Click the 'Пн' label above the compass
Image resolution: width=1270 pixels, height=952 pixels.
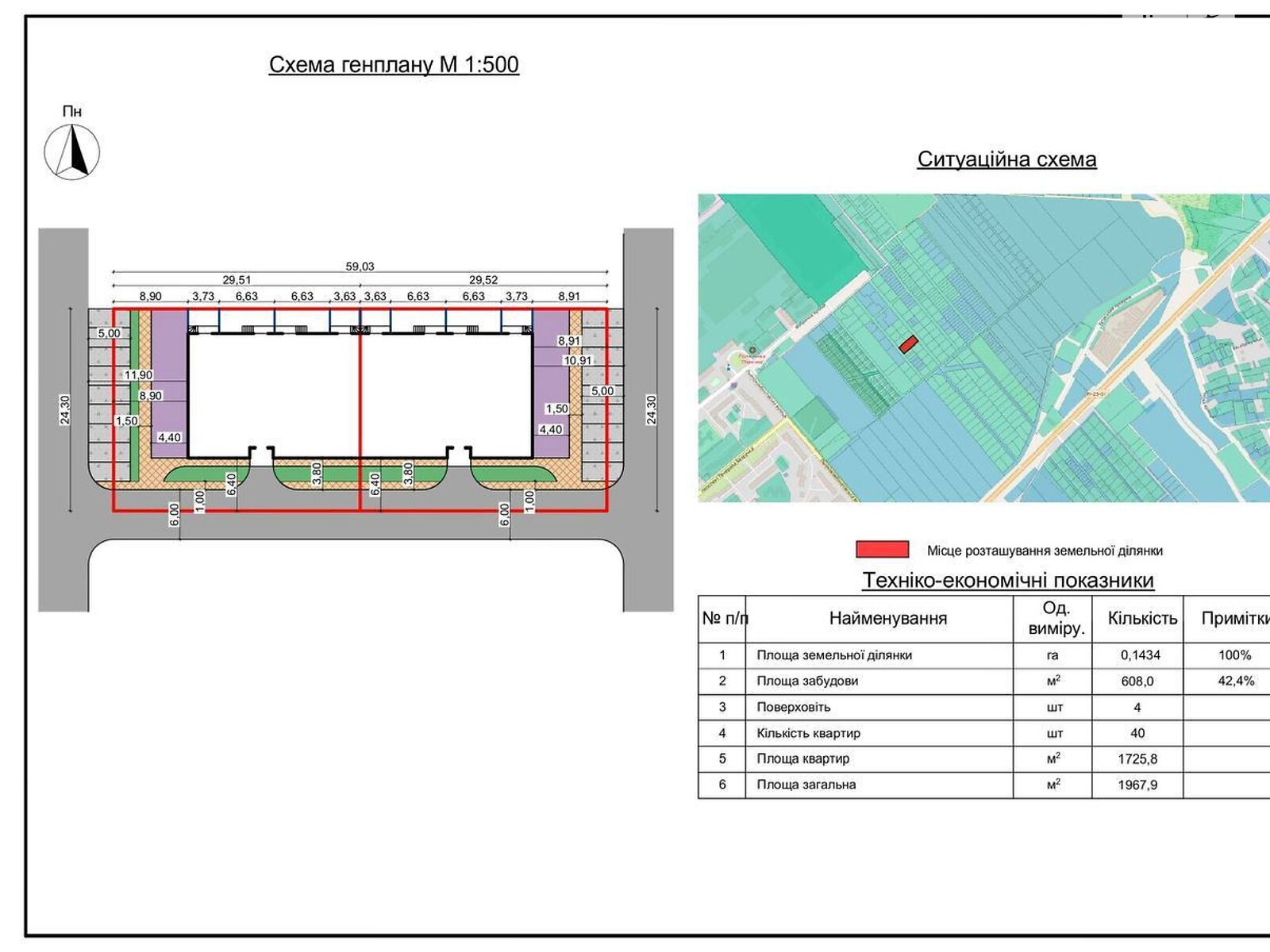(72, 111)
